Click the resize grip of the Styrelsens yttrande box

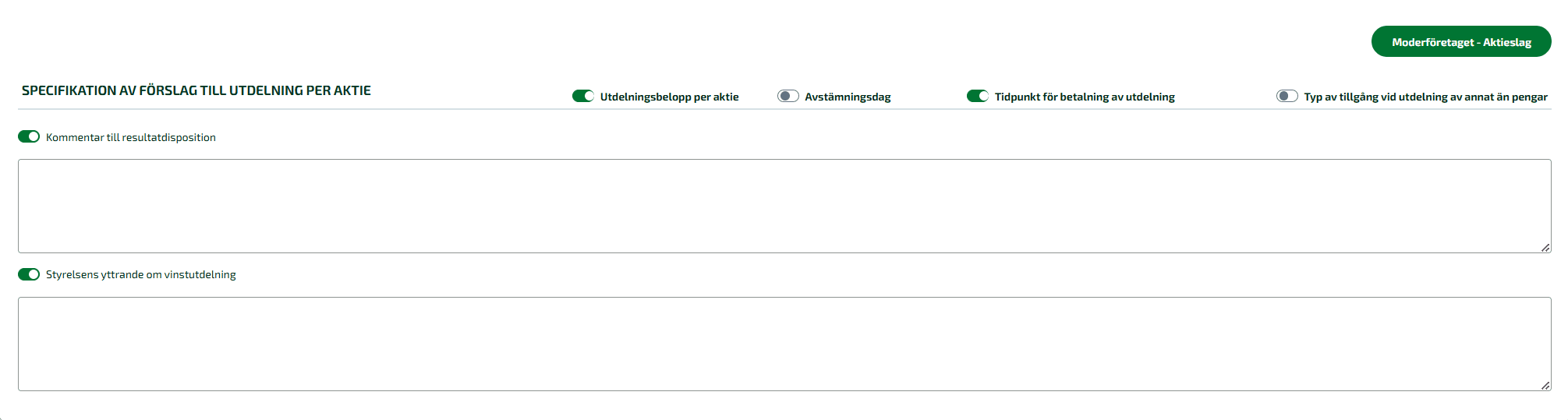pyautogui.click(x=1545, y=386)
